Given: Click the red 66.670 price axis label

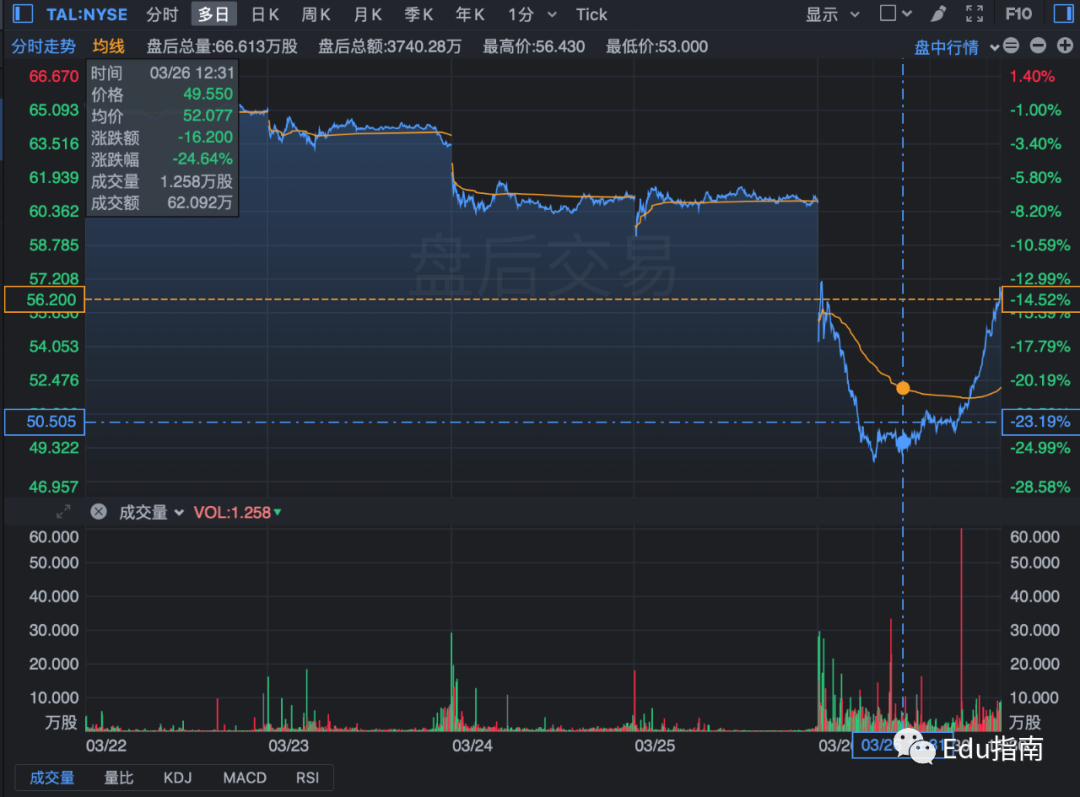Looking at the screenshot, I should pos(54,76).
